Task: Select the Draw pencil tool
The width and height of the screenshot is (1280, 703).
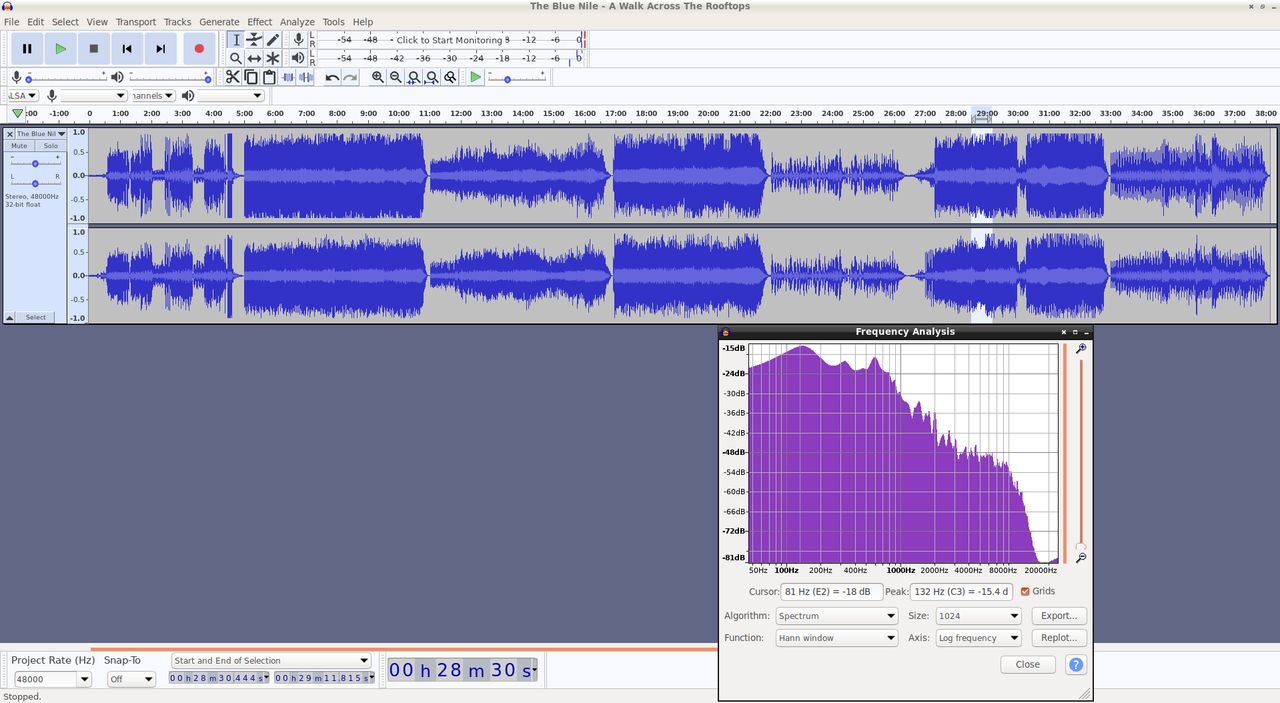Action: tap(272, 40)
